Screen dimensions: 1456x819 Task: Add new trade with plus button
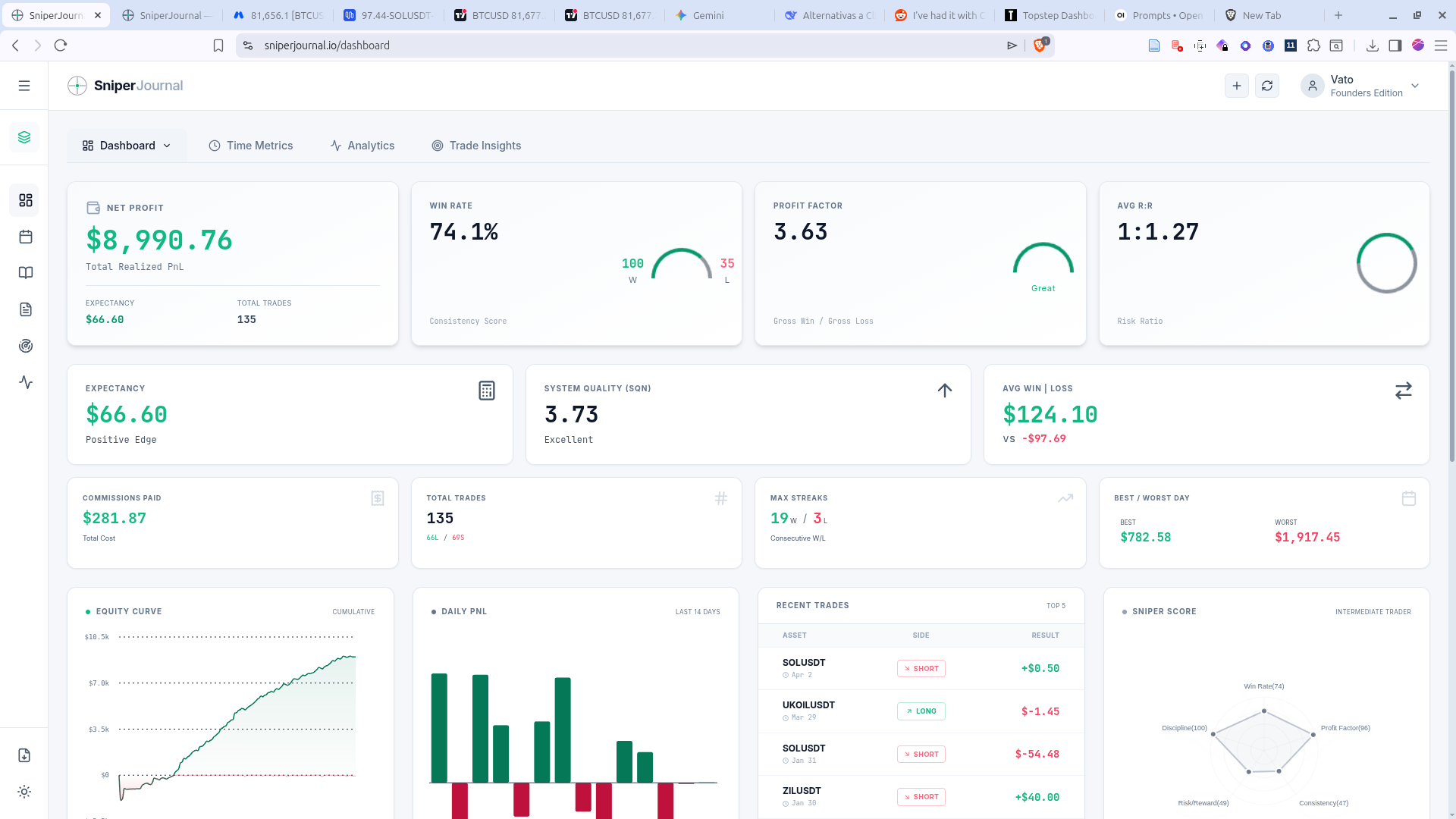[1237, 86]
